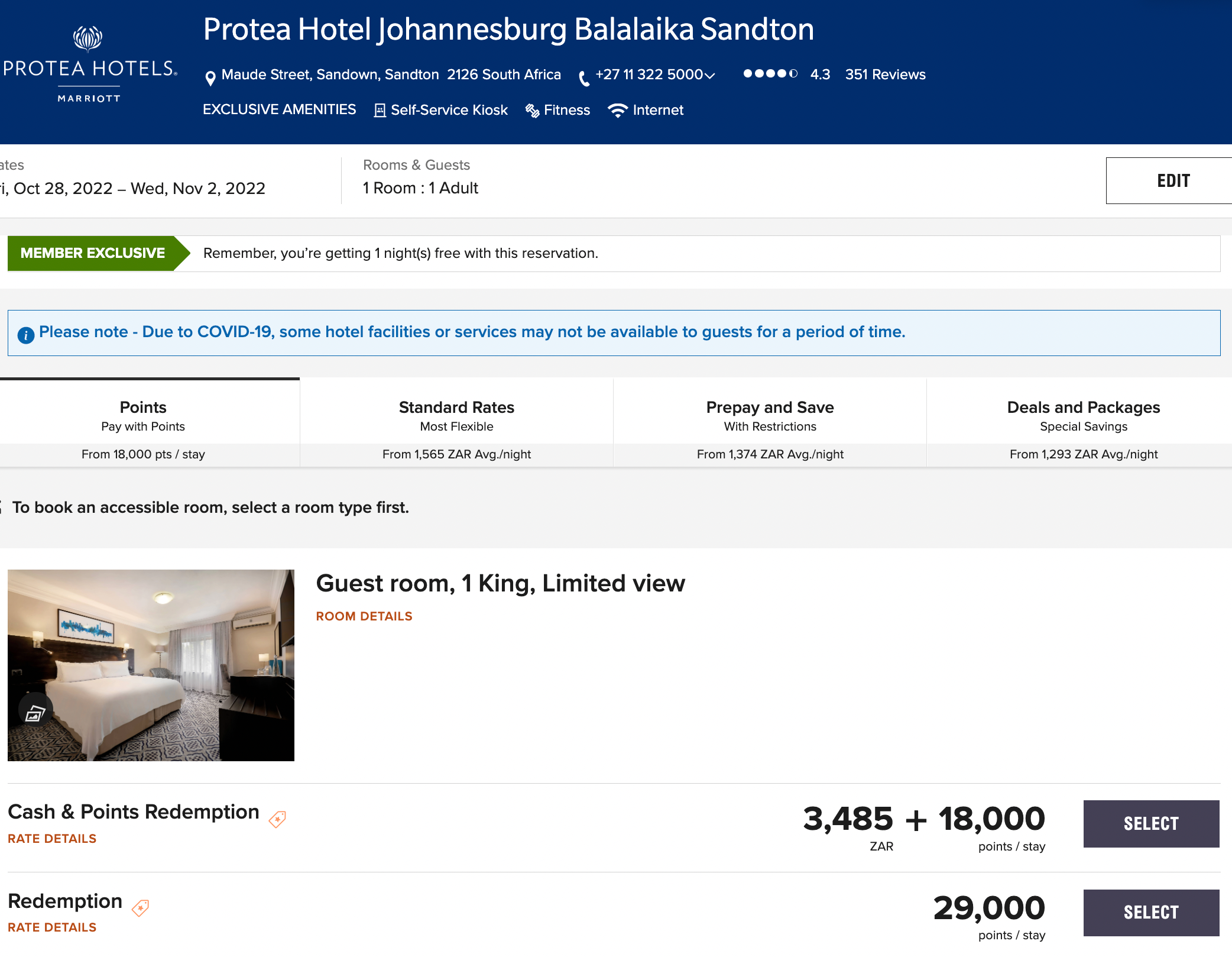
Task: Click the phone icon next to hotel number
Action: pyautogui.click(x=583, y=76)
